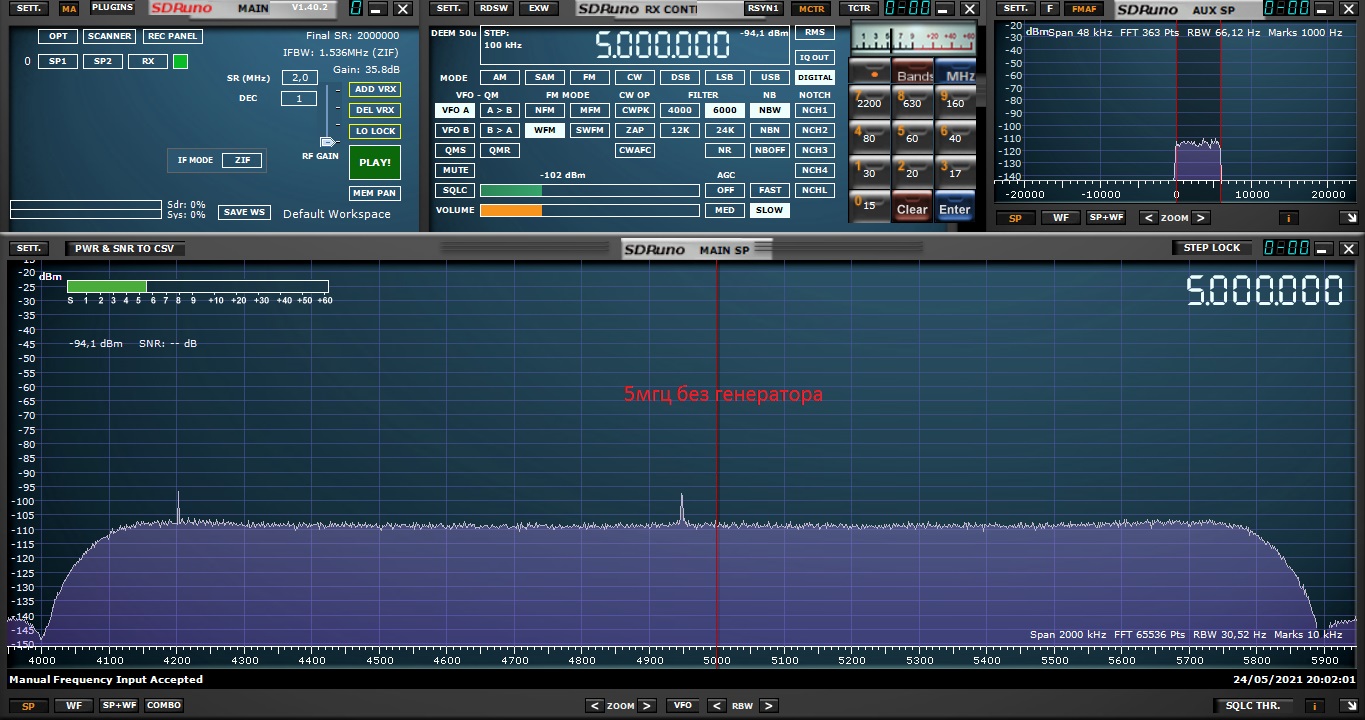Click the zoom in '>' arrow in AUX SP
Image resolution: width=1365 pixels, height=720 pixels.
point(1201,217)
